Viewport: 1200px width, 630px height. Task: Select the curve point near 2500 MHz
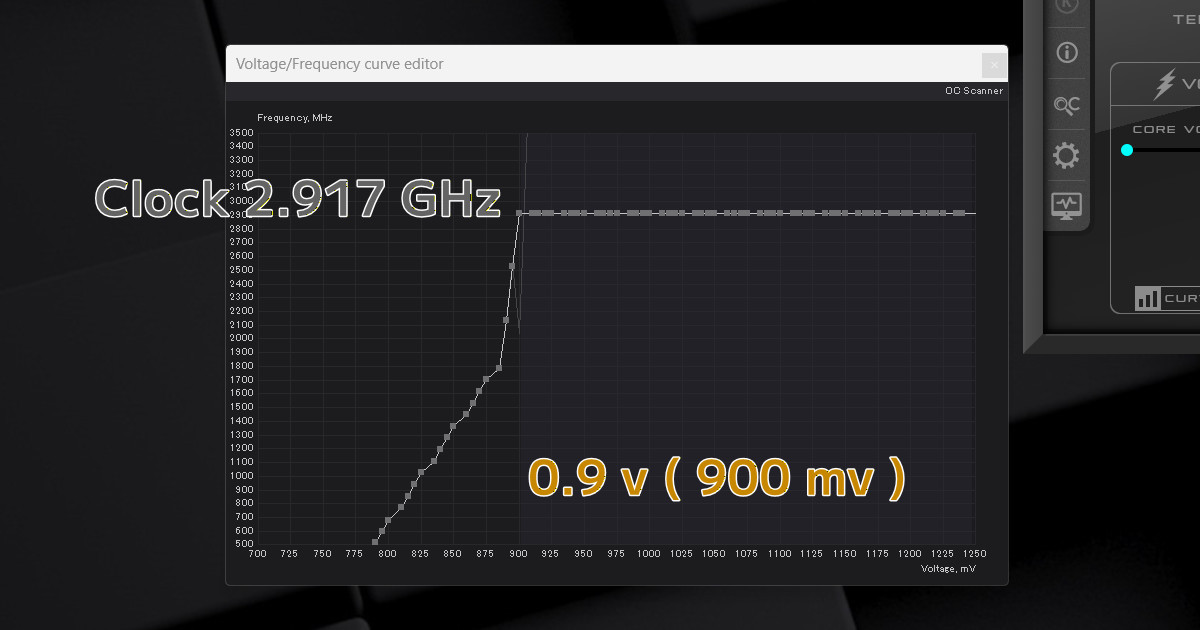pos(512,266)
